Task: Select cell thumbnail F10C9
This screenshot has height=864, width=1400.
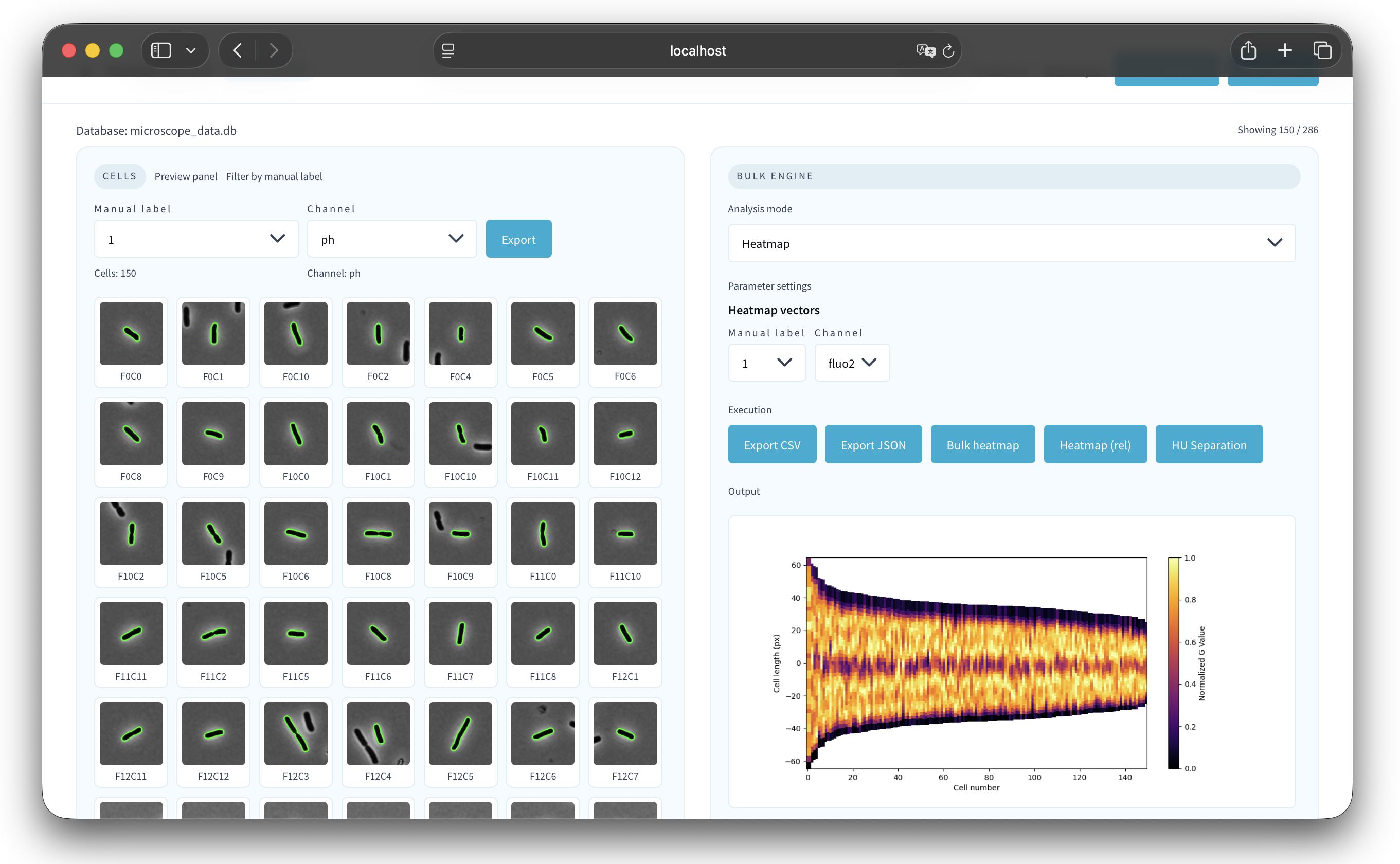Action: coord(460,542)
